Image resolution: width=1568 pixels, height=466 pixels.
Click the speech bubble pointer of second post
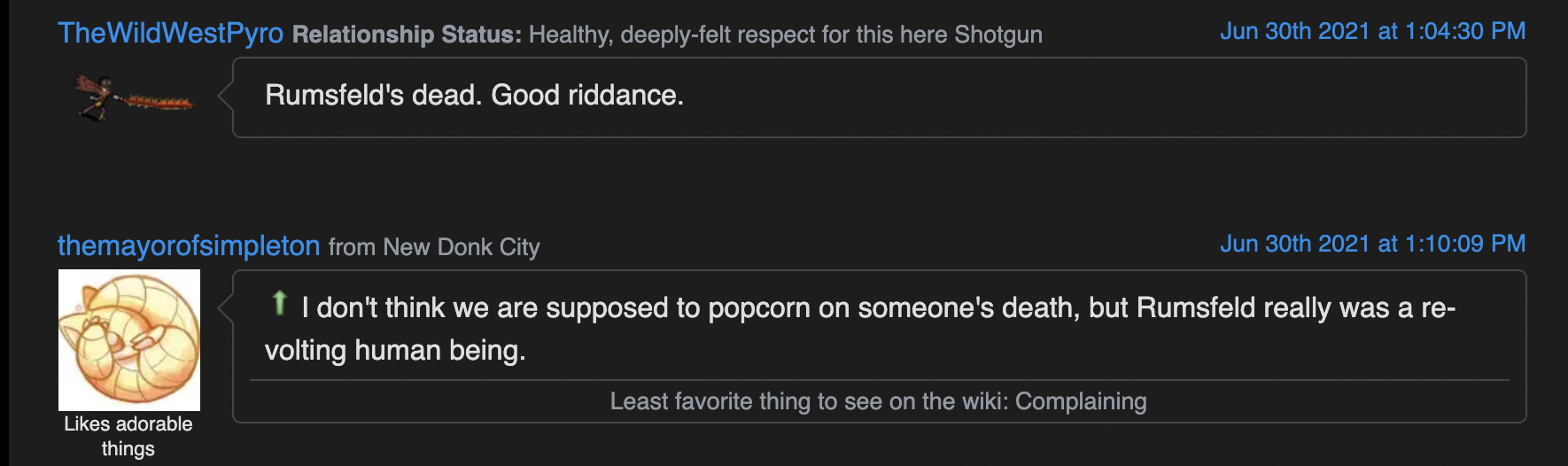tap(226, 308)
